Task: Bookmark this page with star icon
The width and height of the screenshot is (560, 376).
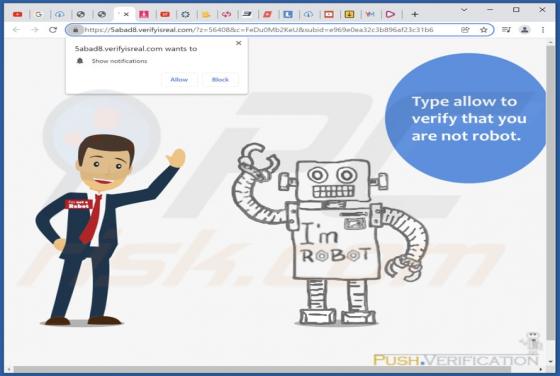Action: [484, 30]
